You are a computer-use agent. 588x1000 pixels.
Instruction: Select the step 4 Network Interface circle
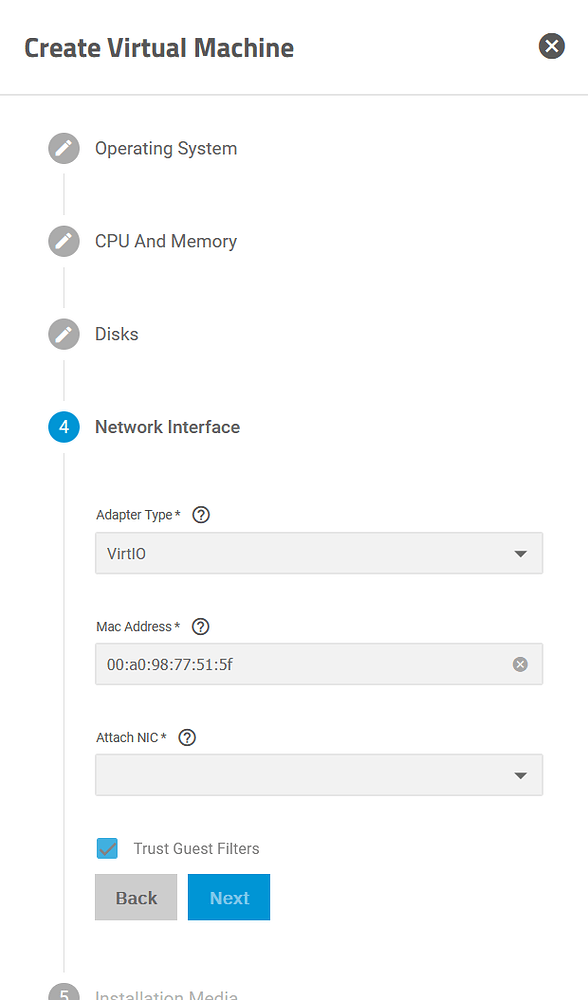coord(63,426)
